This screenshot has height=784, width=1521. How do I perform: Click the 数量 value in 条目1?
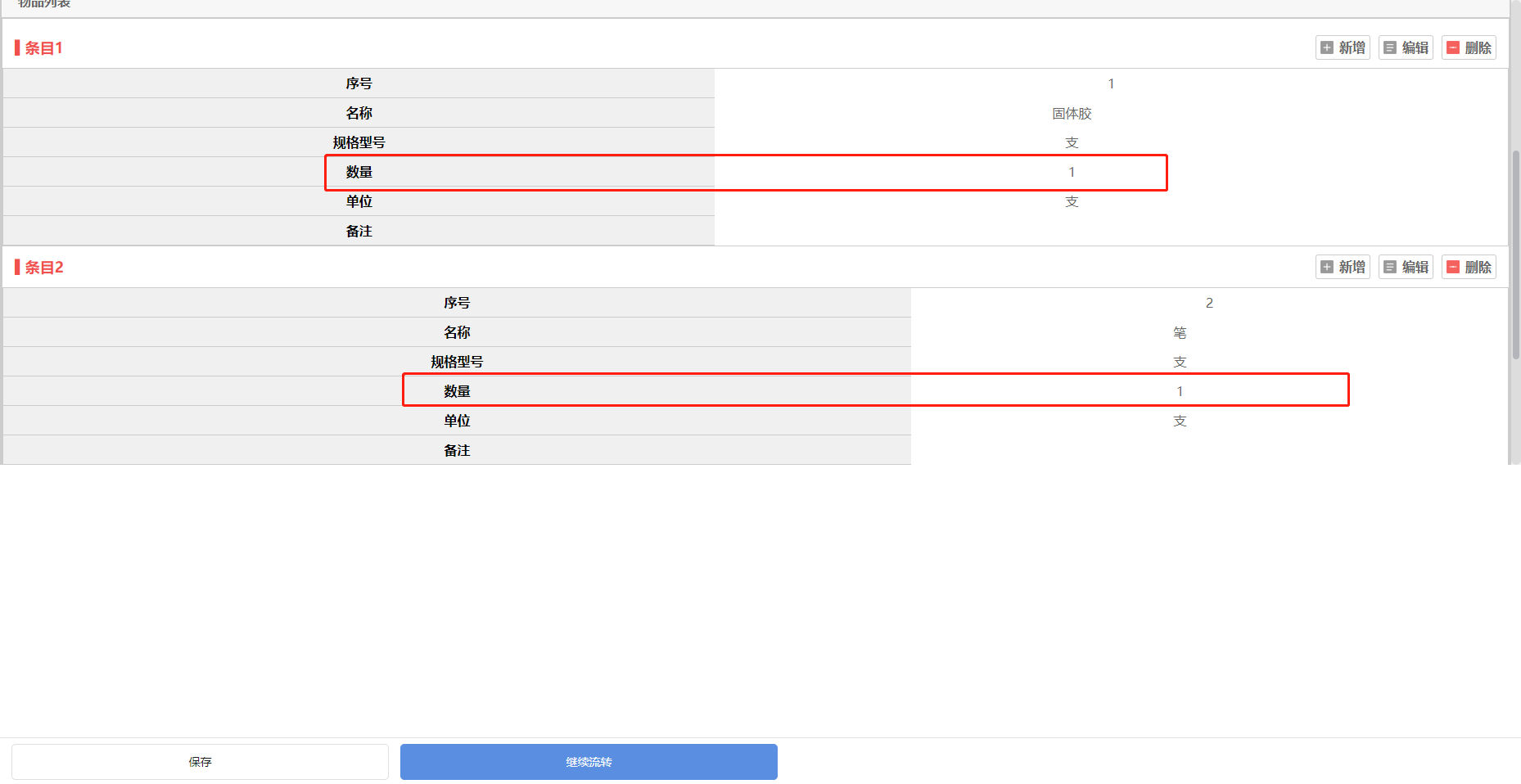click(x=1072, y=172)
